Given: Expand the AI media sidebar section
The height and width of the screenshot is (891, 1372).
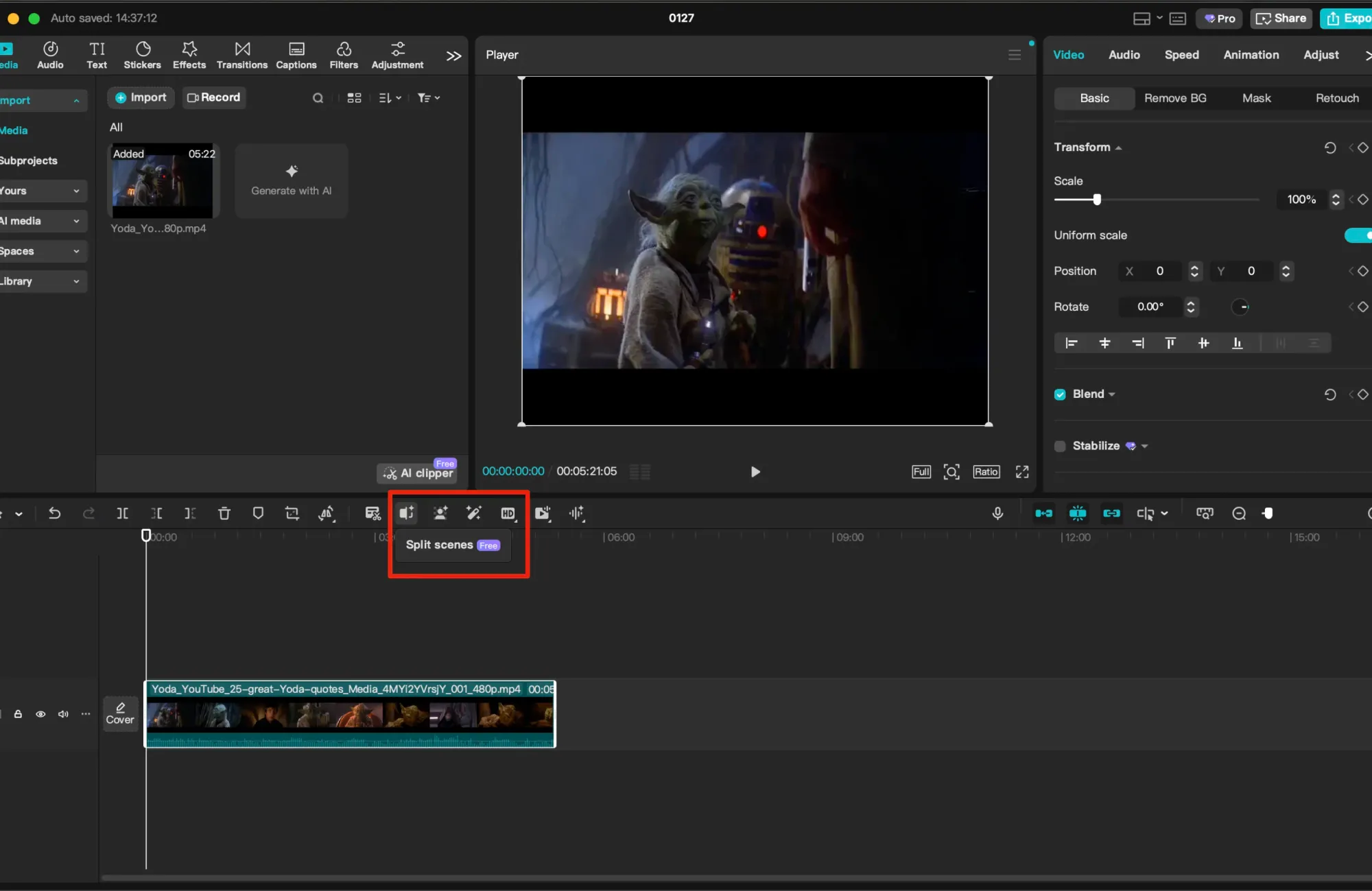Looking at the screenshot, I should tap(41, 221).
